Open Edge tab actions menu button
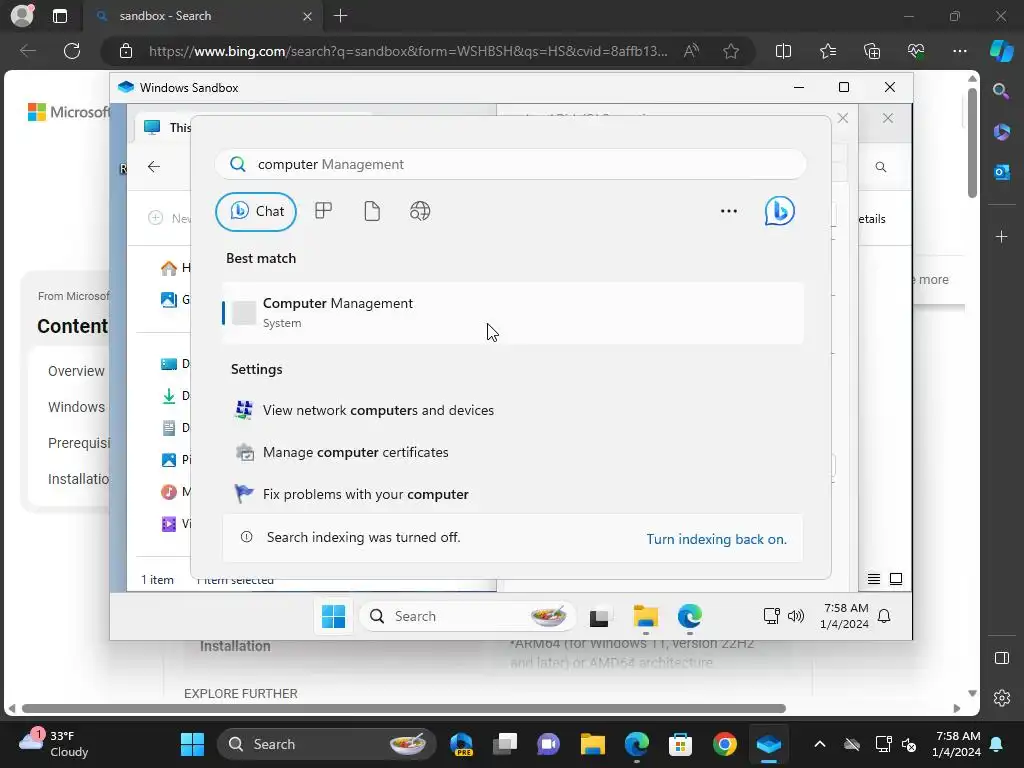The width and height of the screenshot is (1024, 768). pos(59,16)
